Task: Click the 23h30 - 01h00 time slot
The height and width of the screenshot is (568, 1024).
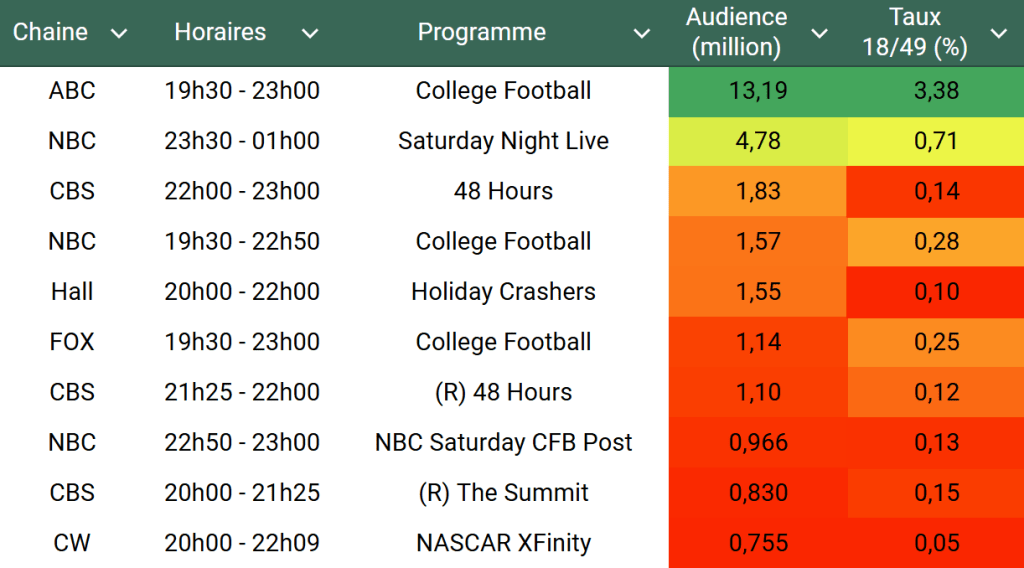Action: tap(242, 141)
